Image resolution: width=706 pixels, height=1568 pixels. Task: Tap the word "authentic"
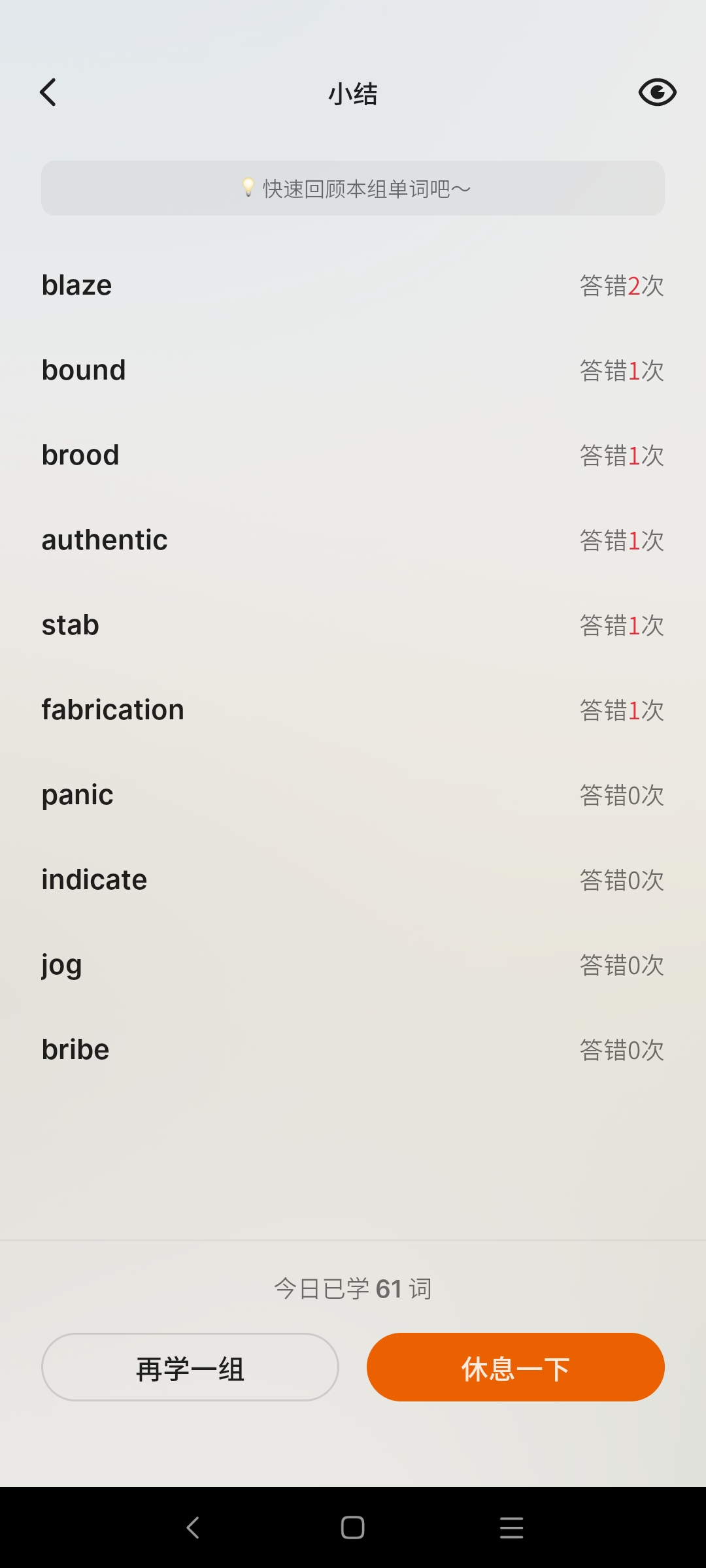pos(105,540)
